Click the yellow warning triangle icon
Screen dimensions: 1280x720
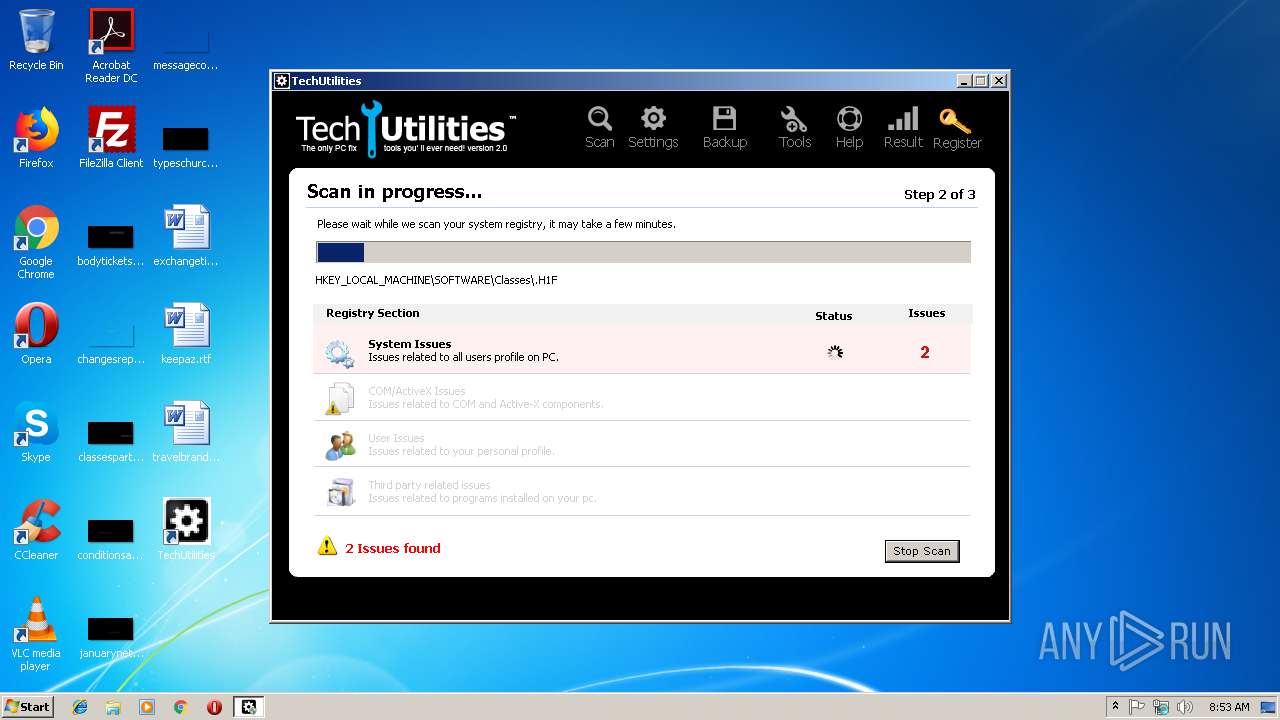[x=327, y=546]
